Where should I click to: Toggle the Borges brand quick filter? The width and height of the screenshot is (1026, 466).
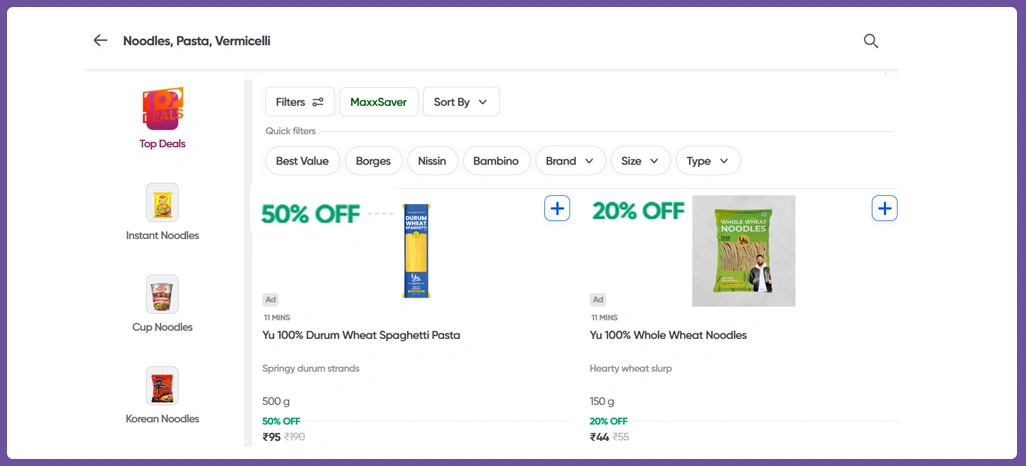(373, 161)
